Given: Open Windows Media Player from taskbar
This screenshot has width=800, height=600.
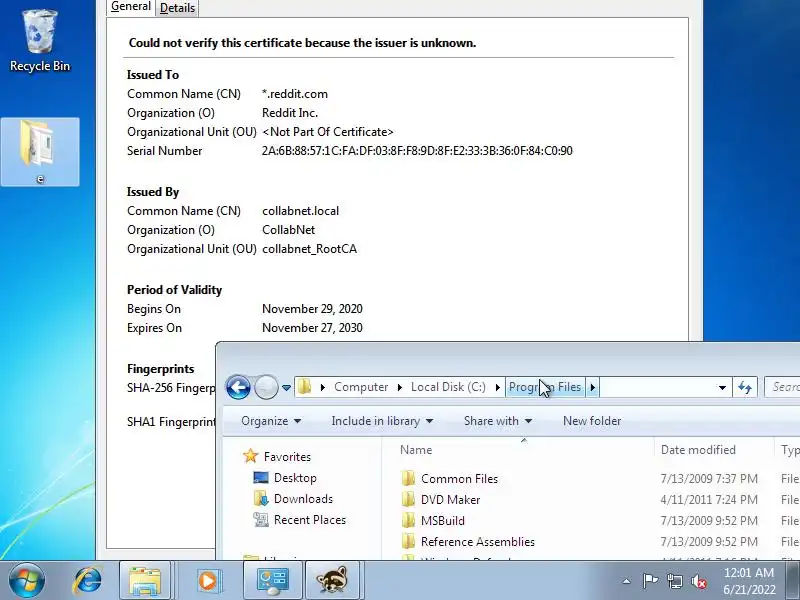Looking at the screenshot, I should point(208,580).
